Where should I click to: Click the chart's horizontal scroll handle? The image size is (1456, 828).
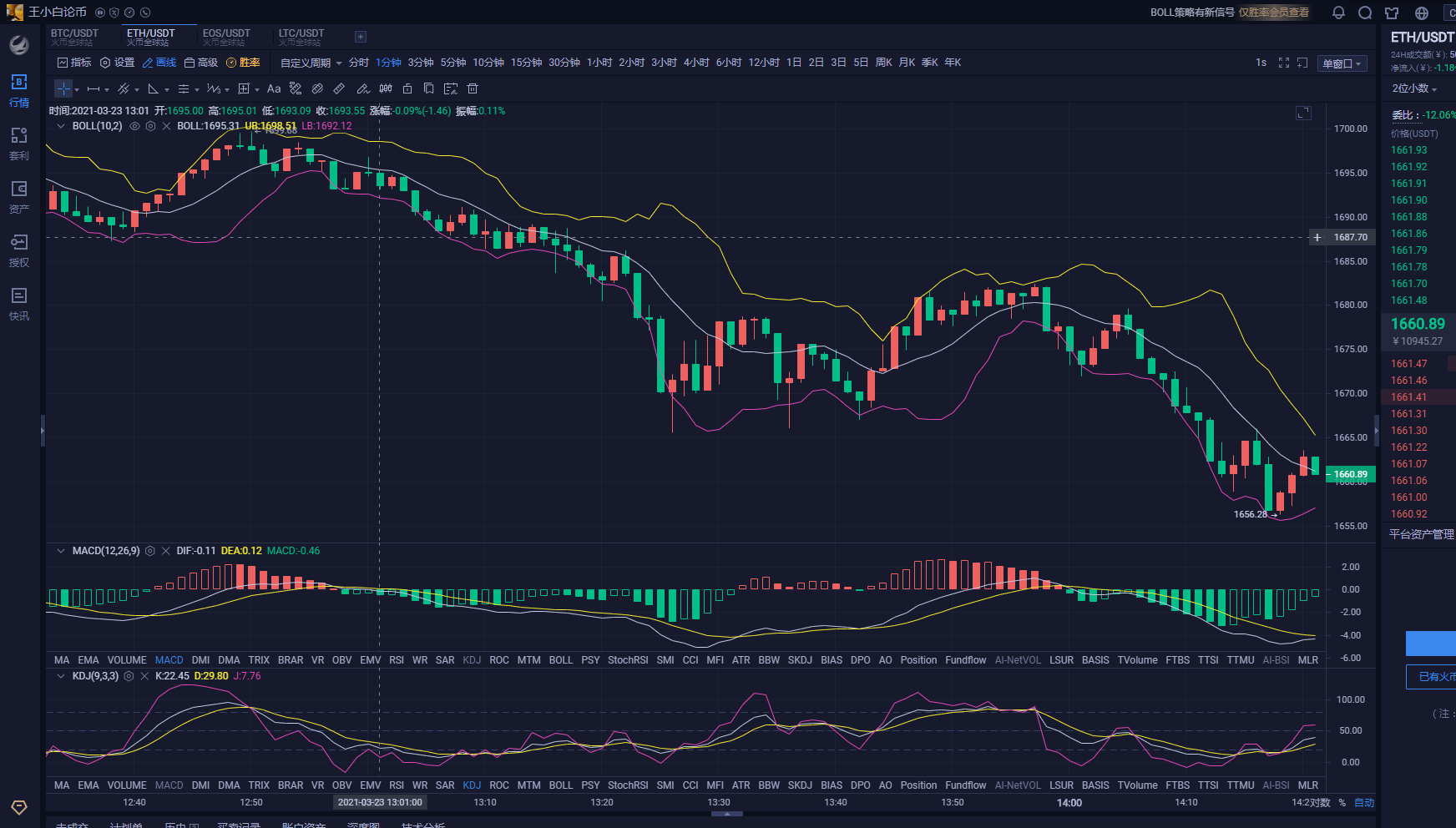[x=726, y=813]
